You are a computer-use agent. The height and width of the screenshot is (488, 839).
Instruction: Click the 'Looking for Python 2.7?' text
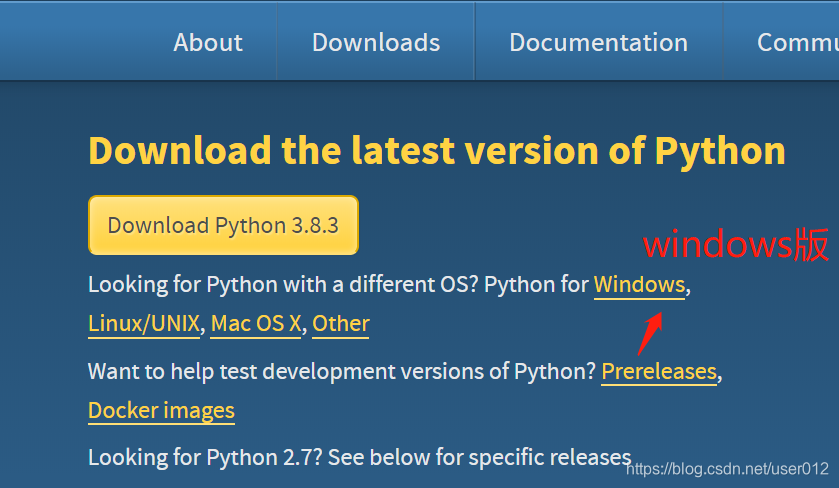pos(205,458)
